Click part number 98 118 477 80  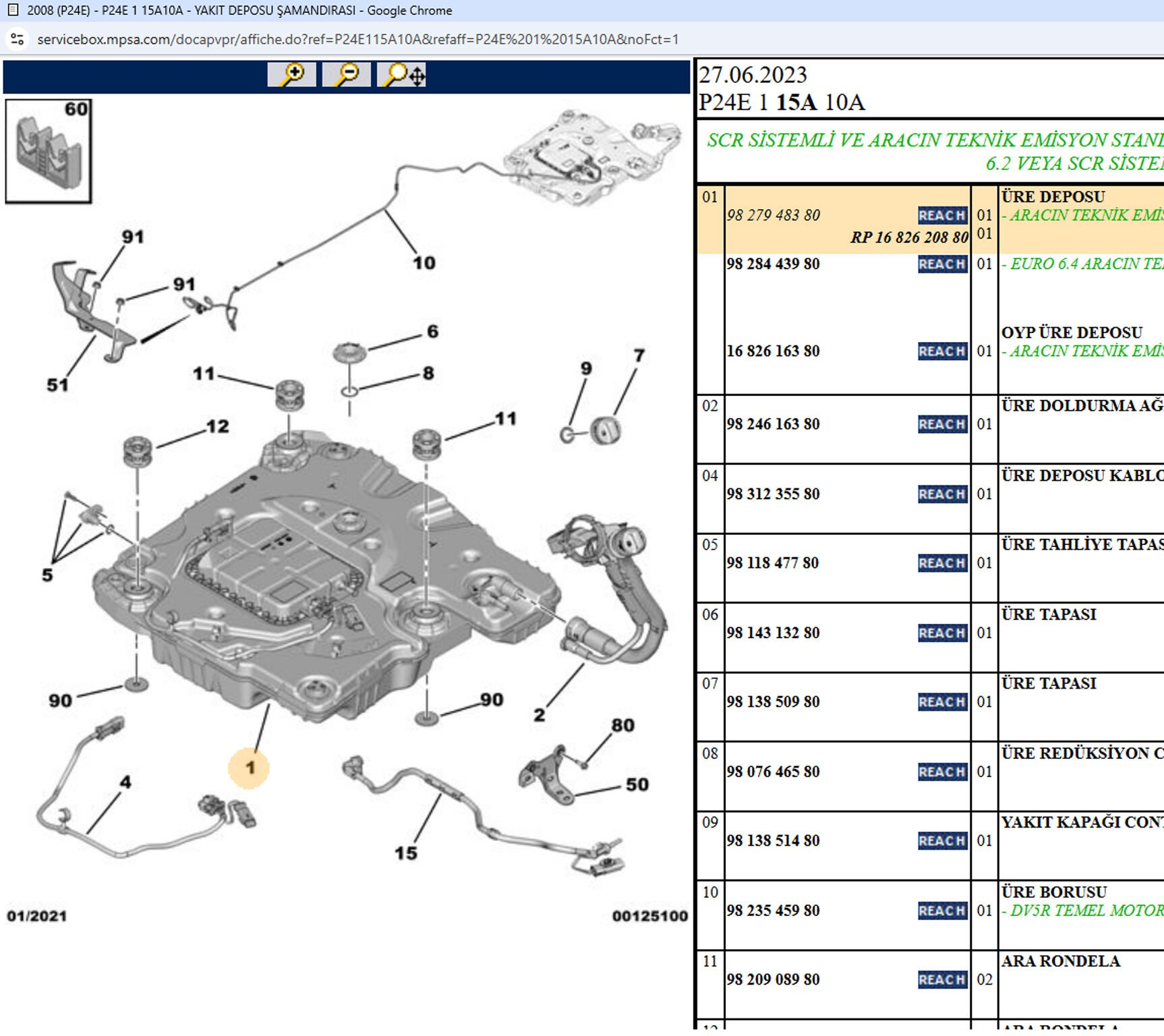click(x=773, y=563)
